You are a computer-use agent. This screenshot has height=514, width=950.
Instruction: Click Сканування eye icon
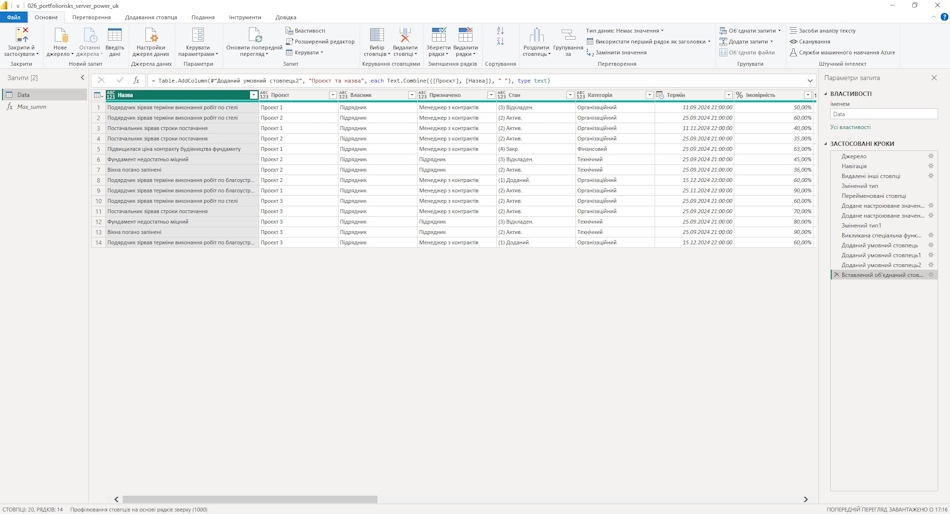793,42
